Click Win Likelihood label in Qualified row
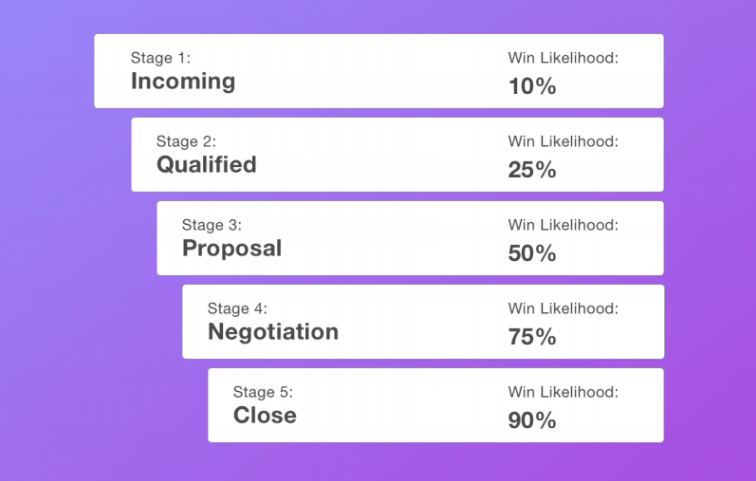Image resolution: width=756 pixels, height=481 pixels. (x=563, y=142)
